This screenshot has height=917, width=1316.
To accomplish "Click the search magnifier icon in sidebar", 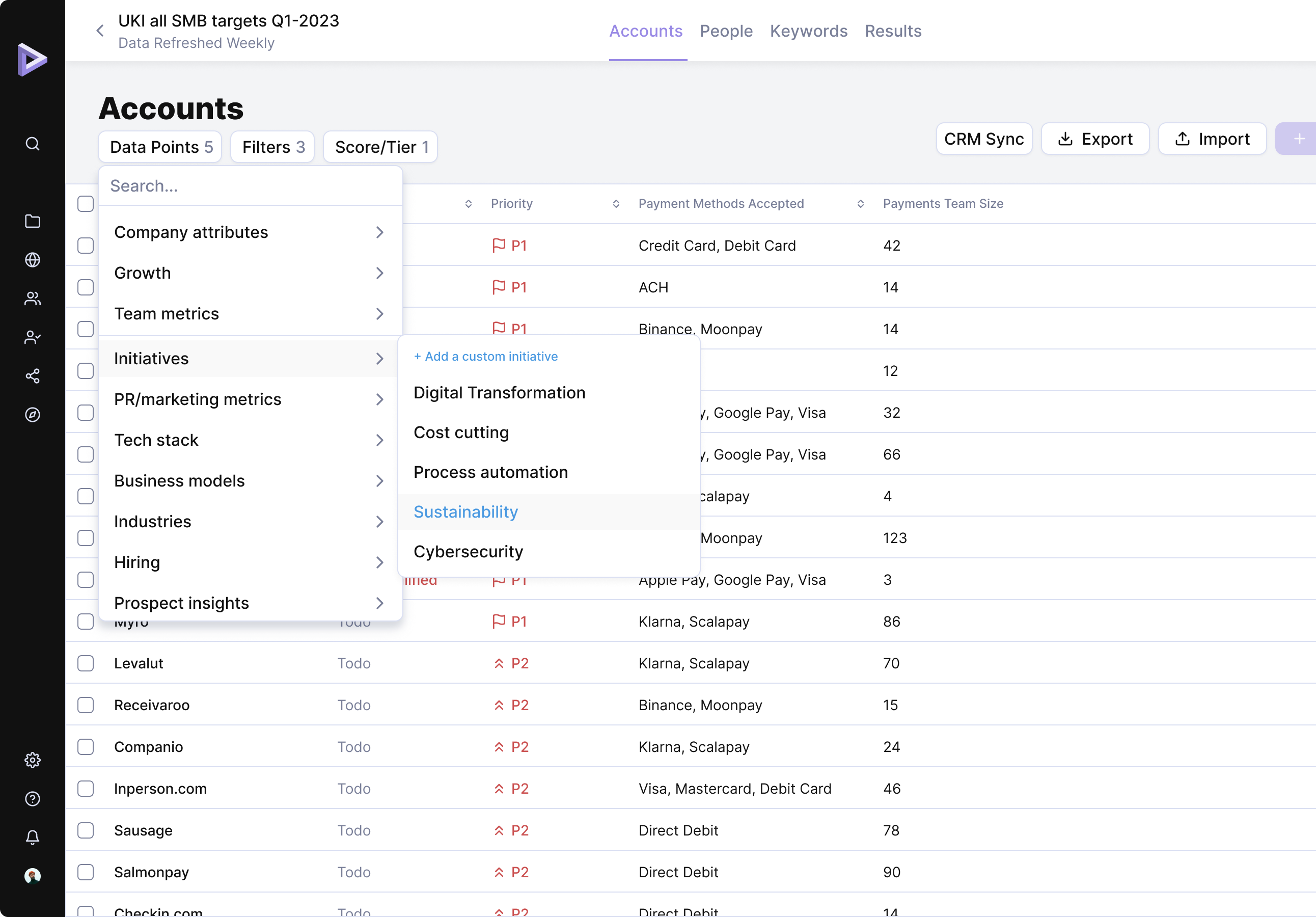I will 33,143.
